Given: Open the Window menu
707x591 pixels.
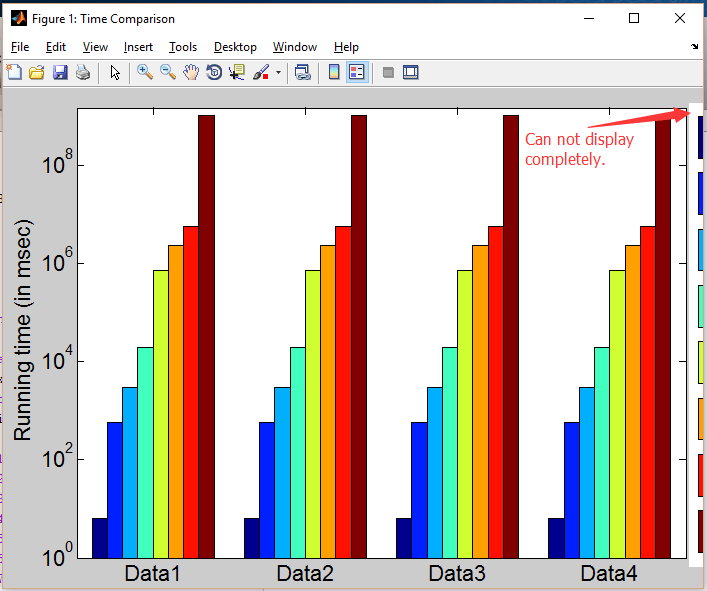Looking at the screenshot, I should pos(295,47).
